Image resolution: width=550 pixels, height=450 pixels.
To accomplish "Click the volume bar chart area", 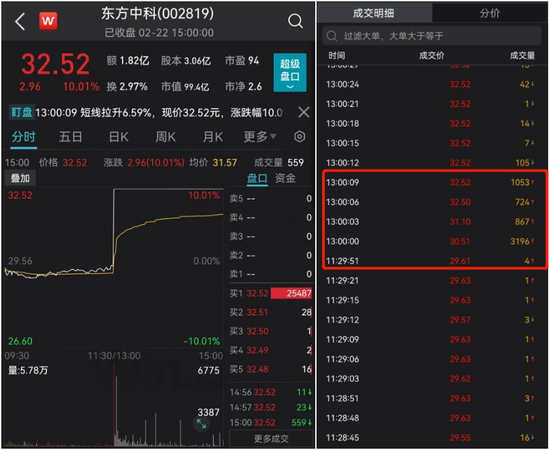I will [x=114, y=405].
